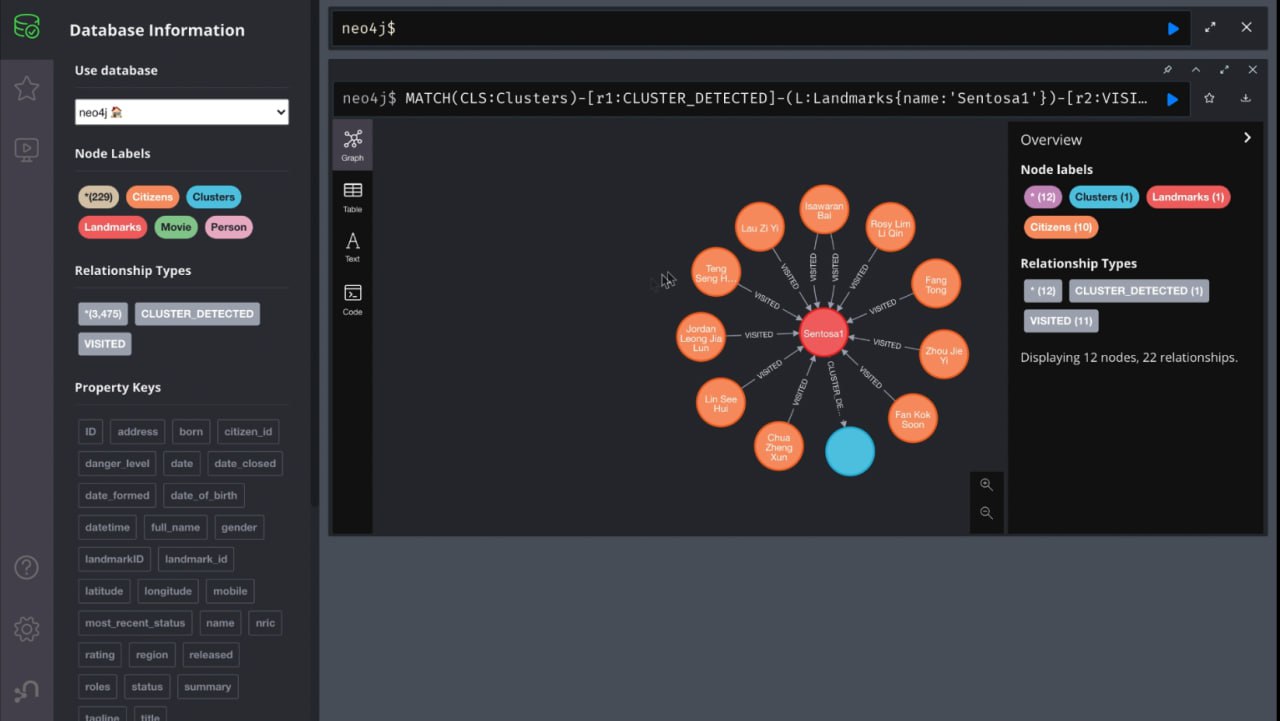Open the About Neo4j icon

27,691
